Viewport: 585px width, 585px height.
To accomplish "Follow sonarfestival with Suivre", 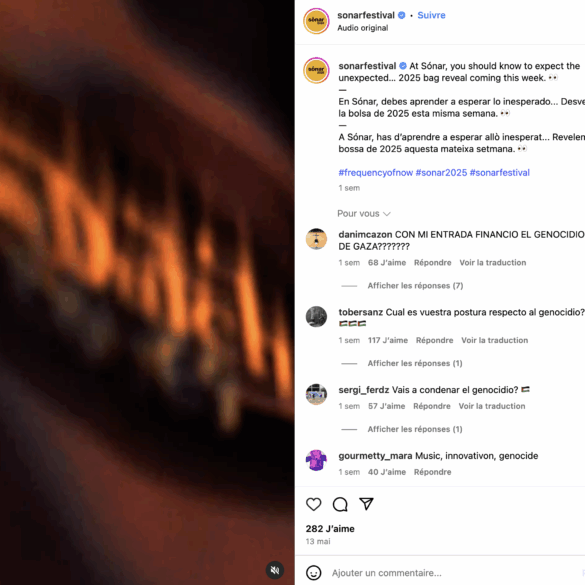I will [x=431, y=15].
